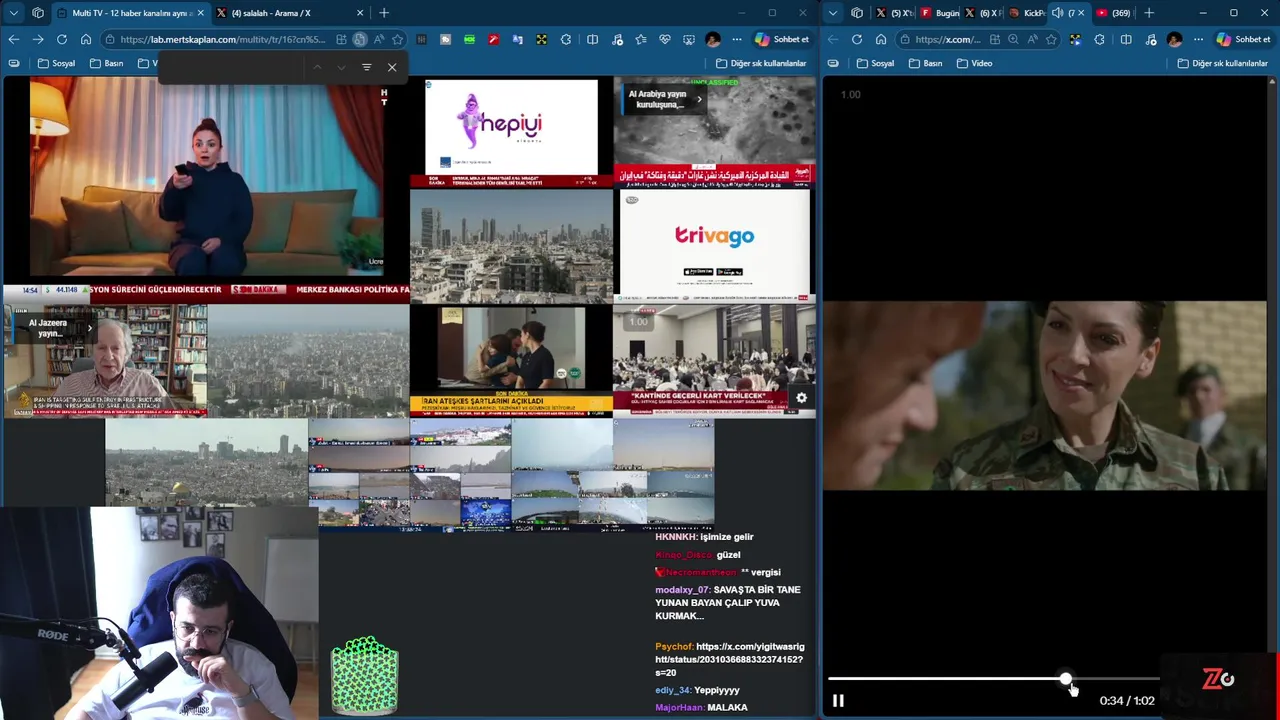Open the right browser's extensions puzzle icon
Screen dimensions: 1280x720
coord(1099,39)
